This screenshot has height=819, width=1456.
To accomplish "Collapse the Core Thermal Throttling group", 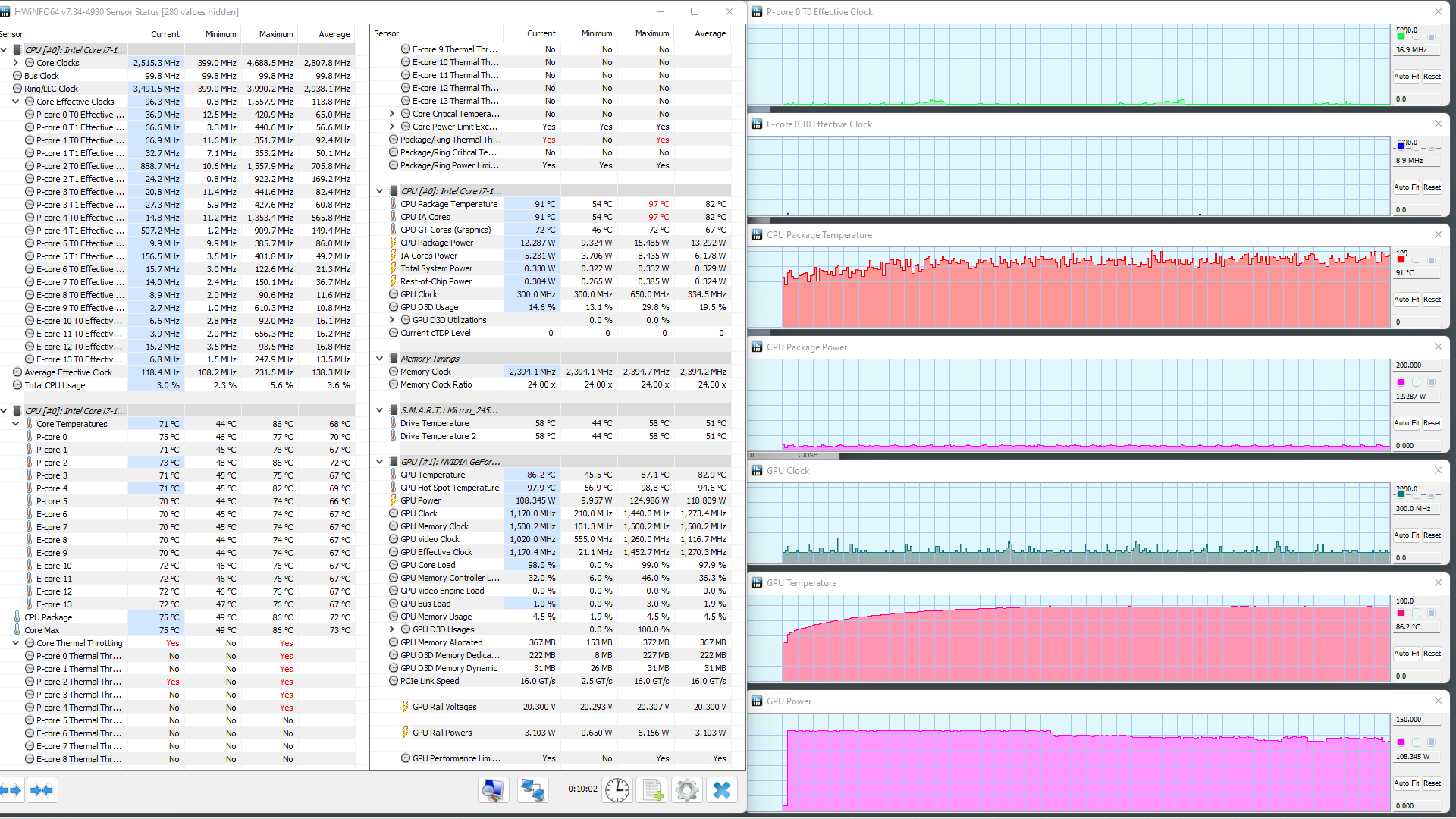I will pos(16,643).
